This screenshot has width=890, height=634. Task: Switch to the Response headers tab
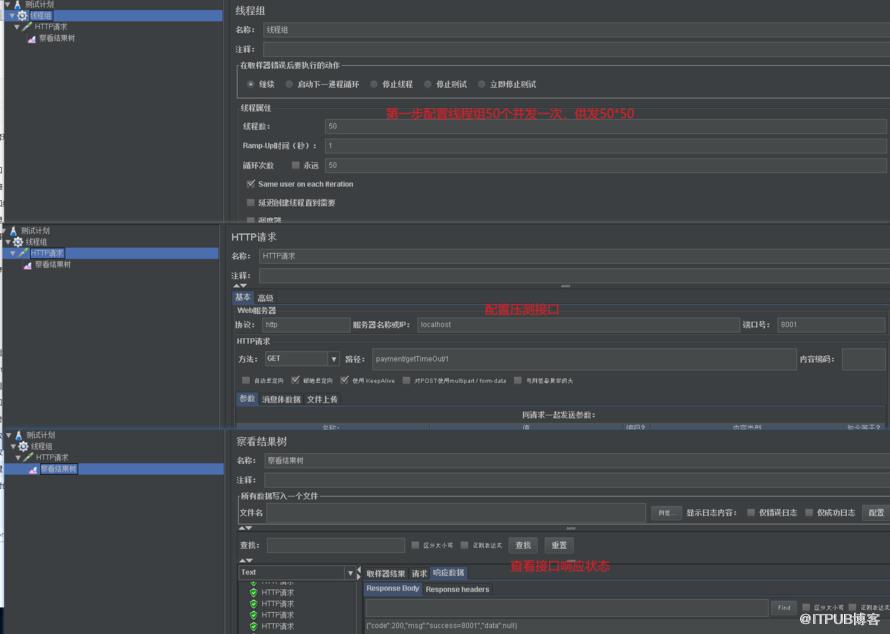coord(457,589)
